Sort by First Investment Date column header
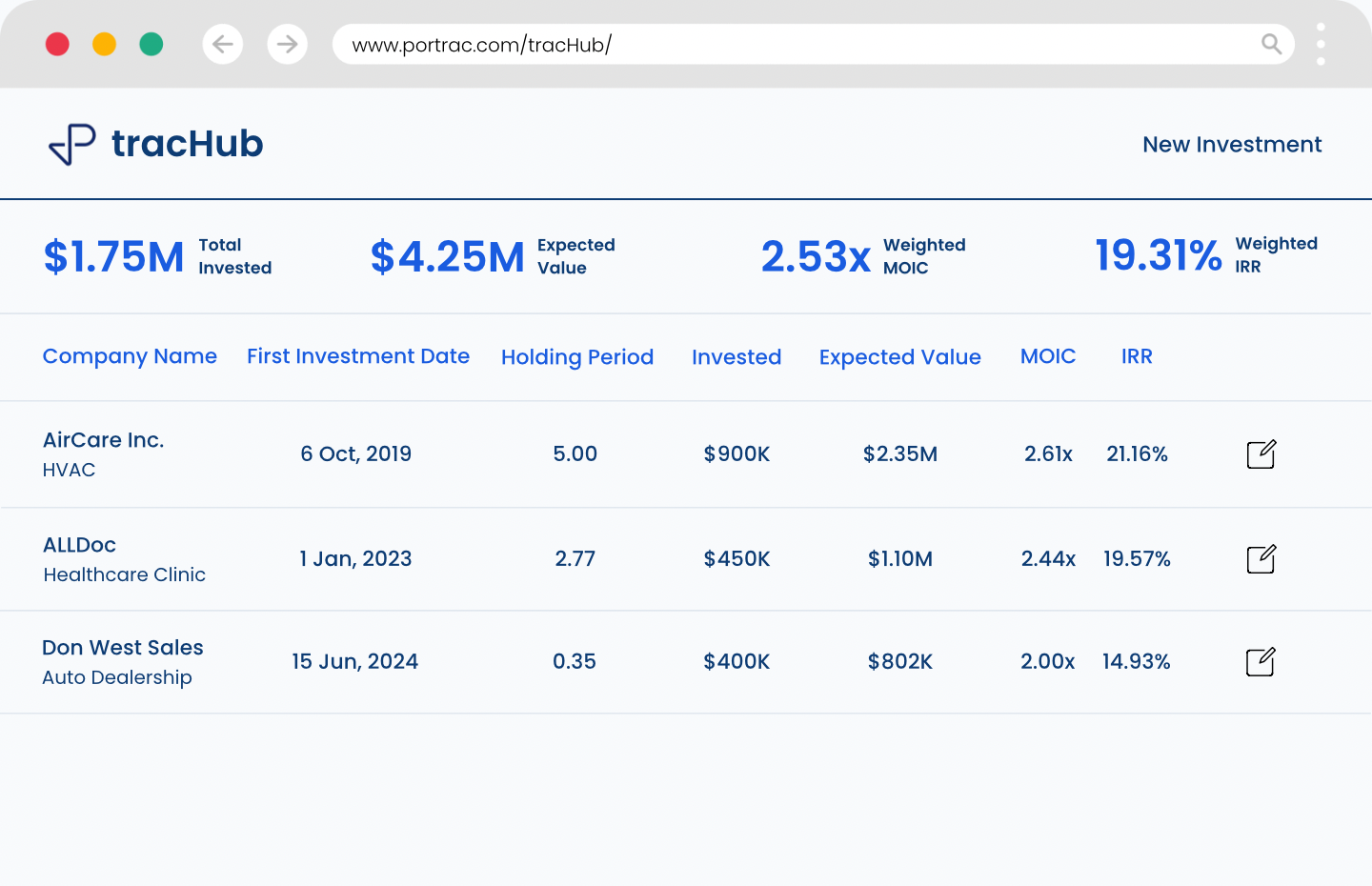The image size is (1372, 886). point(358,356)
